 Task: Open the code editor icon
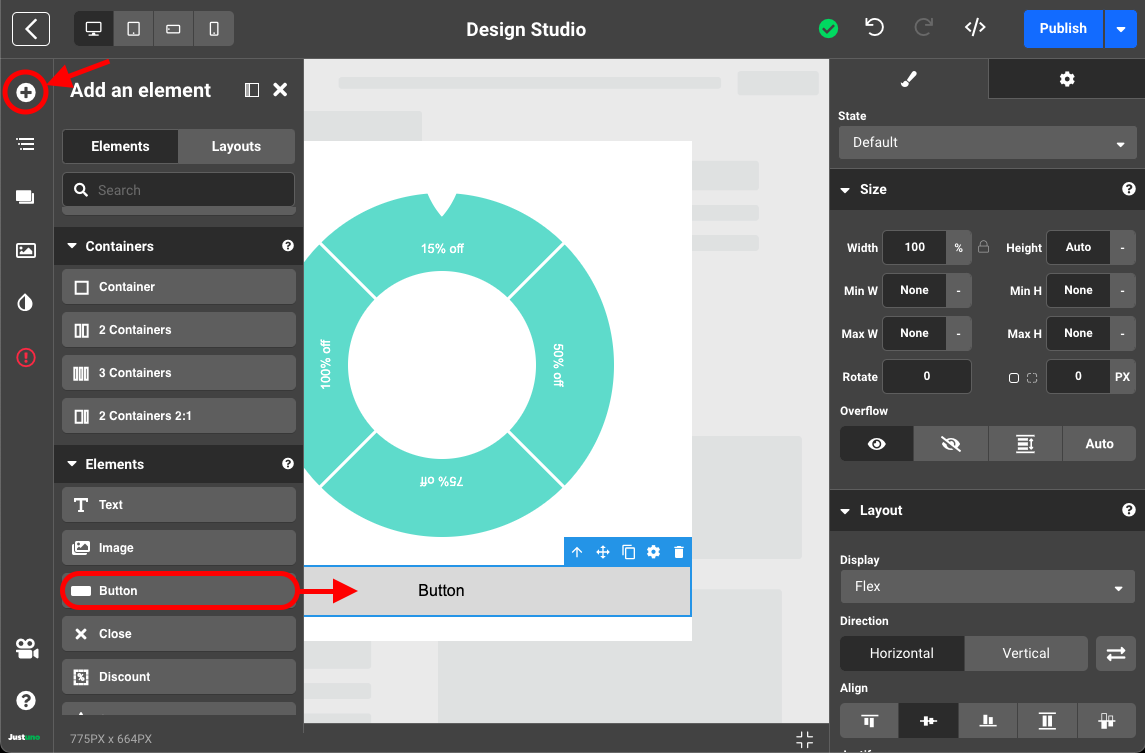(x=975, y=28)
